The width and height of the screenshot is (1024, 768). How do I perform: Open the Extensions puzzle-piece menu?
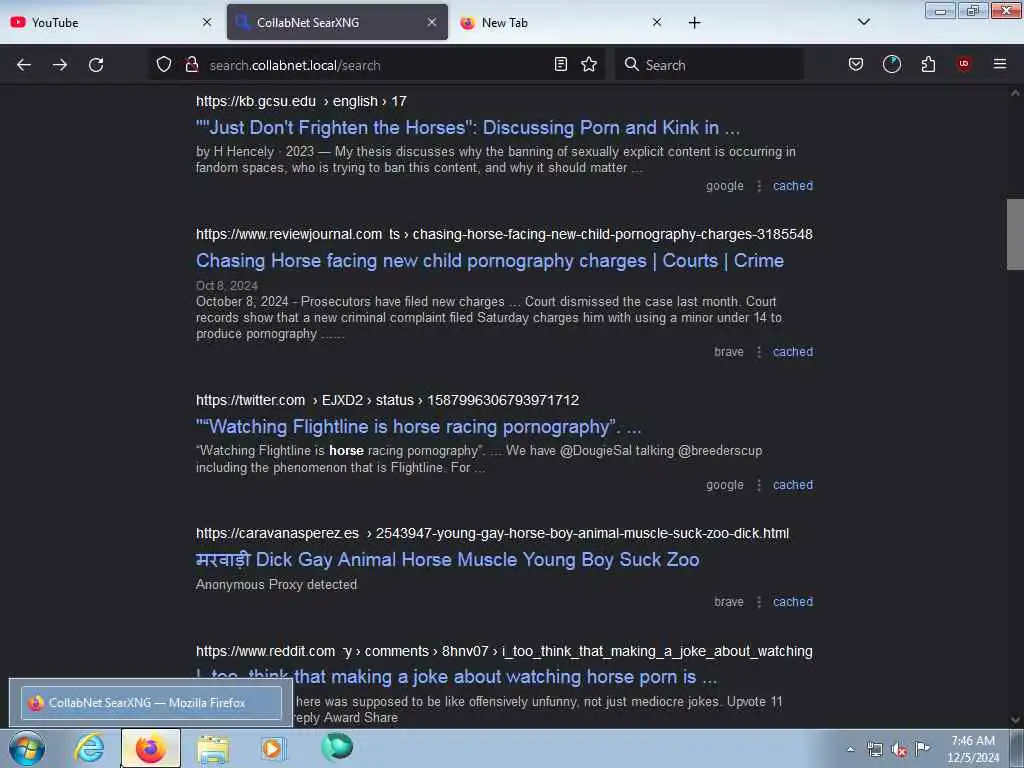click(x=928, y=64)
